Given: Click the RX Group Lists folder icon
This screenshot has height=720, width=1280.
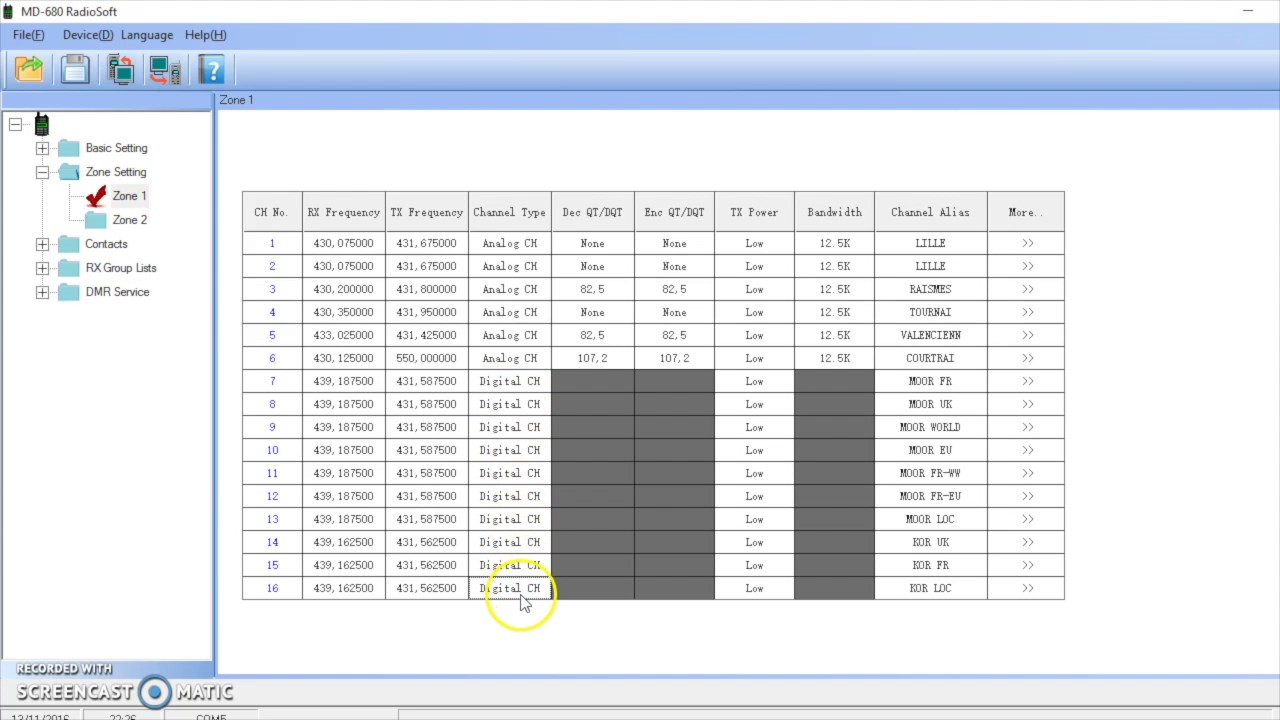Looking at the screenshot, I should tap(68, 268).
